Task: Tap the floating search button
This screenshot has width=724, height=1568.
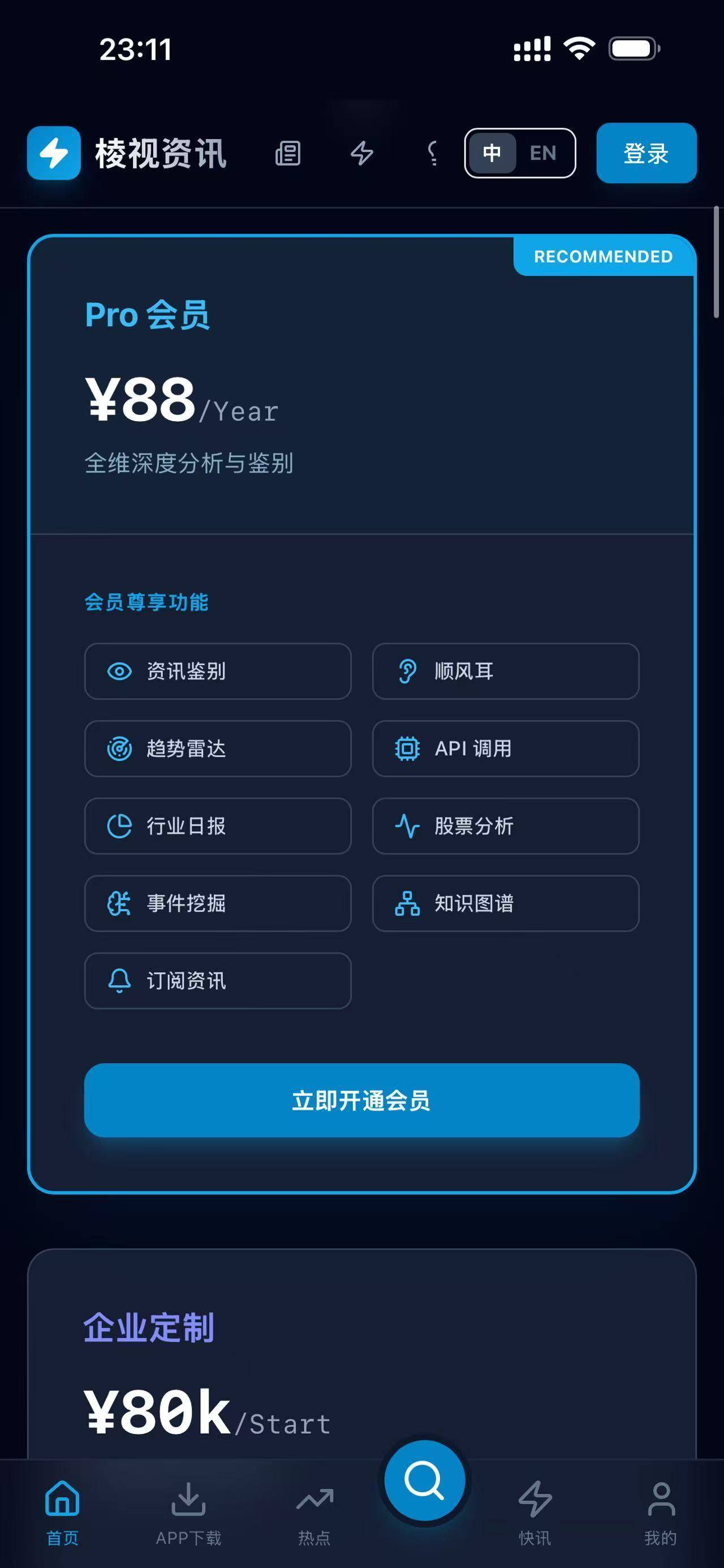Action: point(424,1480)
